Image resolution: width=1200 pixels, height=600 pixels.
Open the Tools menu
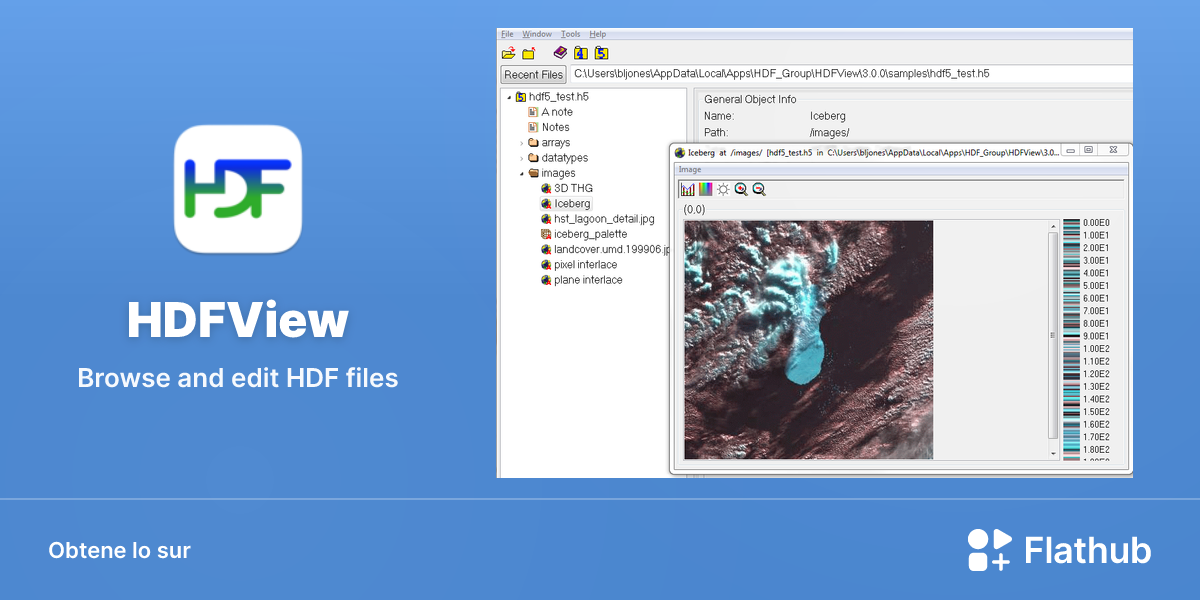(570, 34)
